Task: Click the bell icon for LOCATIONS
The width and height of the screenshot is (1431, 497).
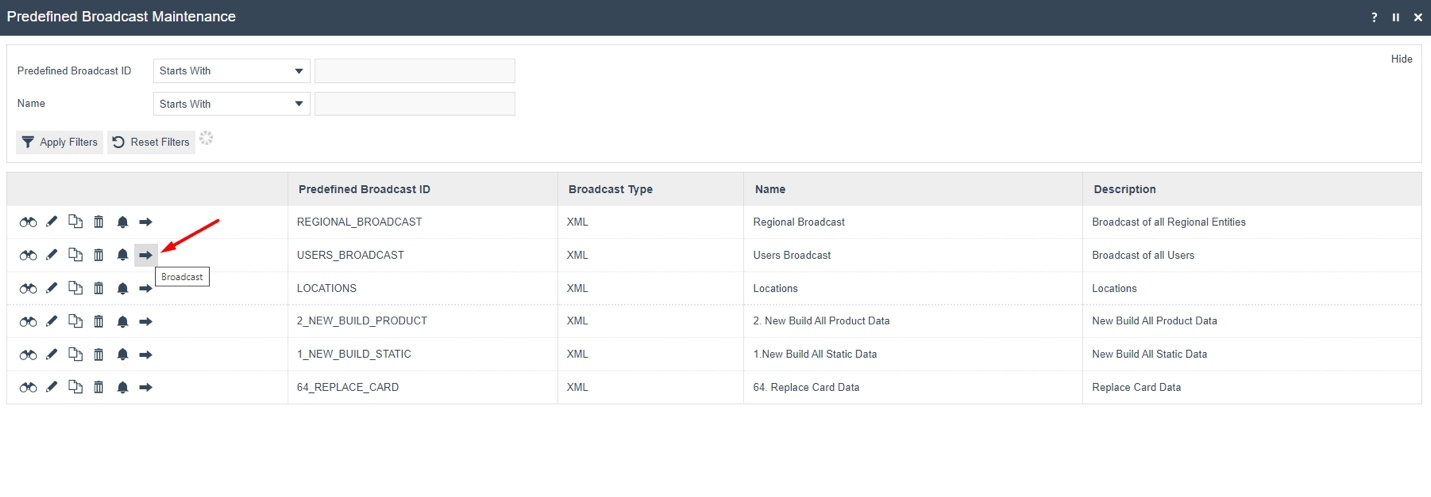Action: pyautogui.click(x=122, y=288)
